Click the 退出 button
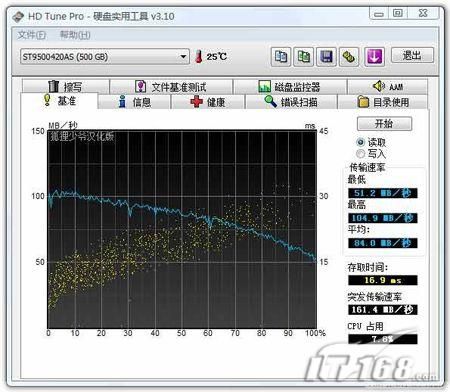Image resolution: width=450 pixels, height=392 pixels. pos(412,55)
